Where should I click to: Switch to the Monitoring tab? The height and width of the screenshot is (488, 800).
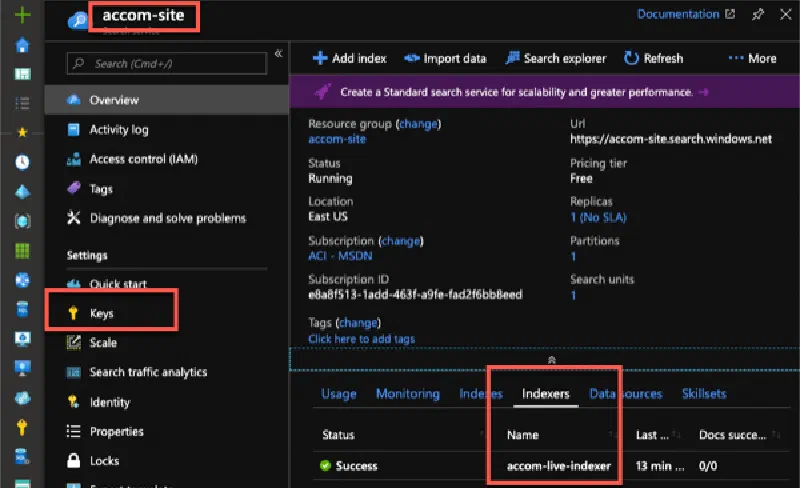(408, 394)
